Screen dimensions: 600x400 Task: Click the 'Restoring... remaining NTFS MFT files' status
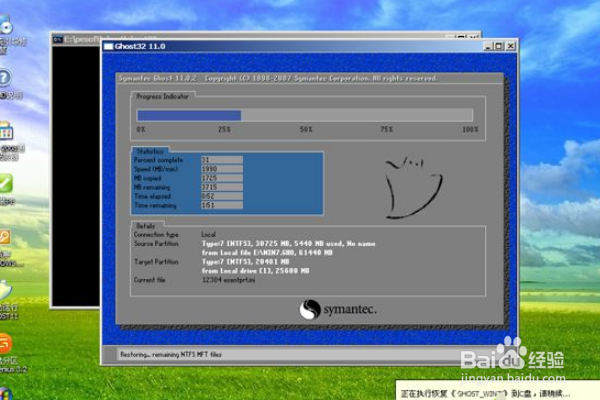(171, 354)
